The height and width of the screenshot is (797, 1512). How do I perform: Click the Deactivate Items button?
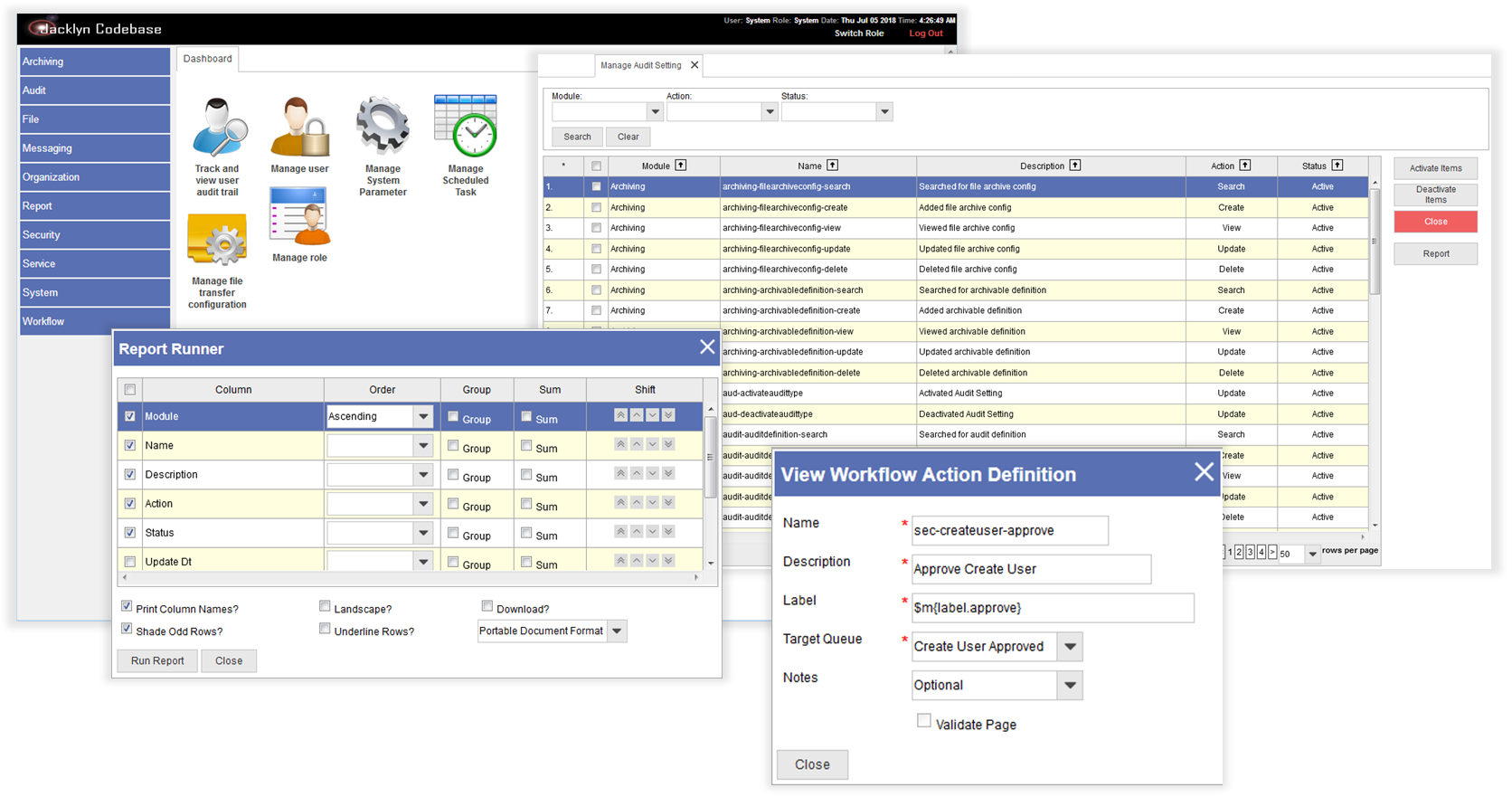(x=1436, y=195)
